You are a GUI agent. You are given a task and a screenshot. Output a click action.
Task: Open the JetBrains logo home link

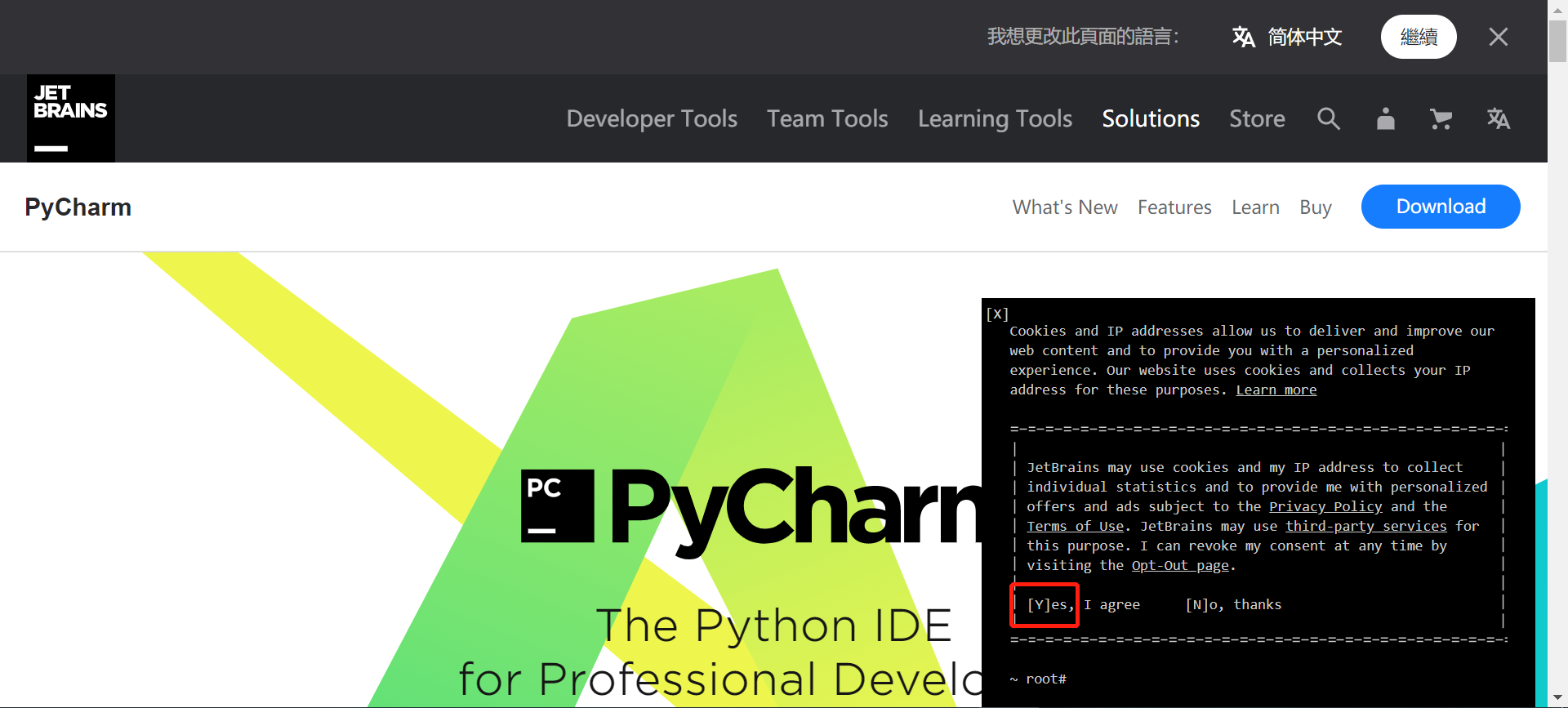71,118
